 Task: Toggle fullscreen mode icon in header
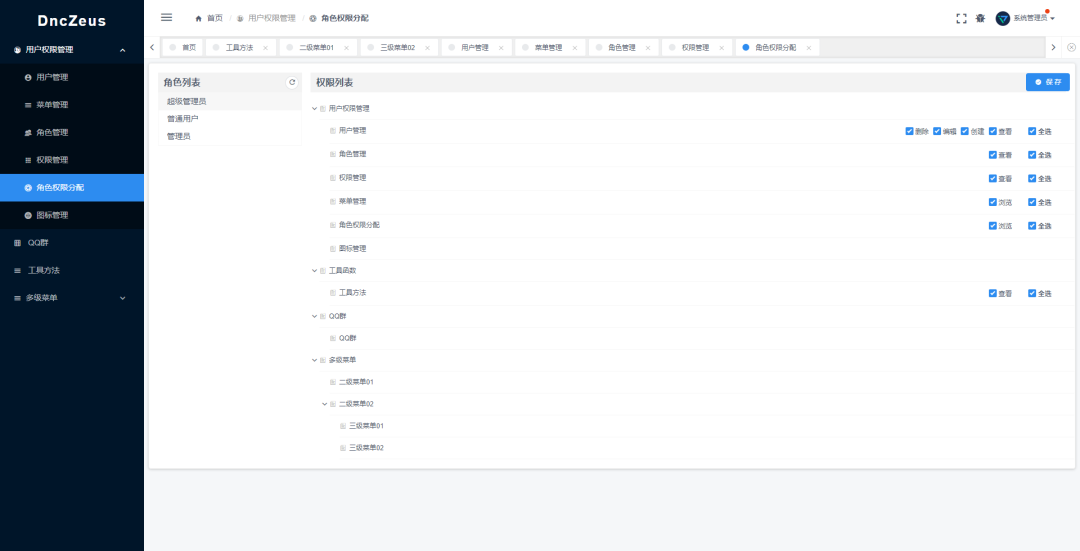[x=961, y=18]
